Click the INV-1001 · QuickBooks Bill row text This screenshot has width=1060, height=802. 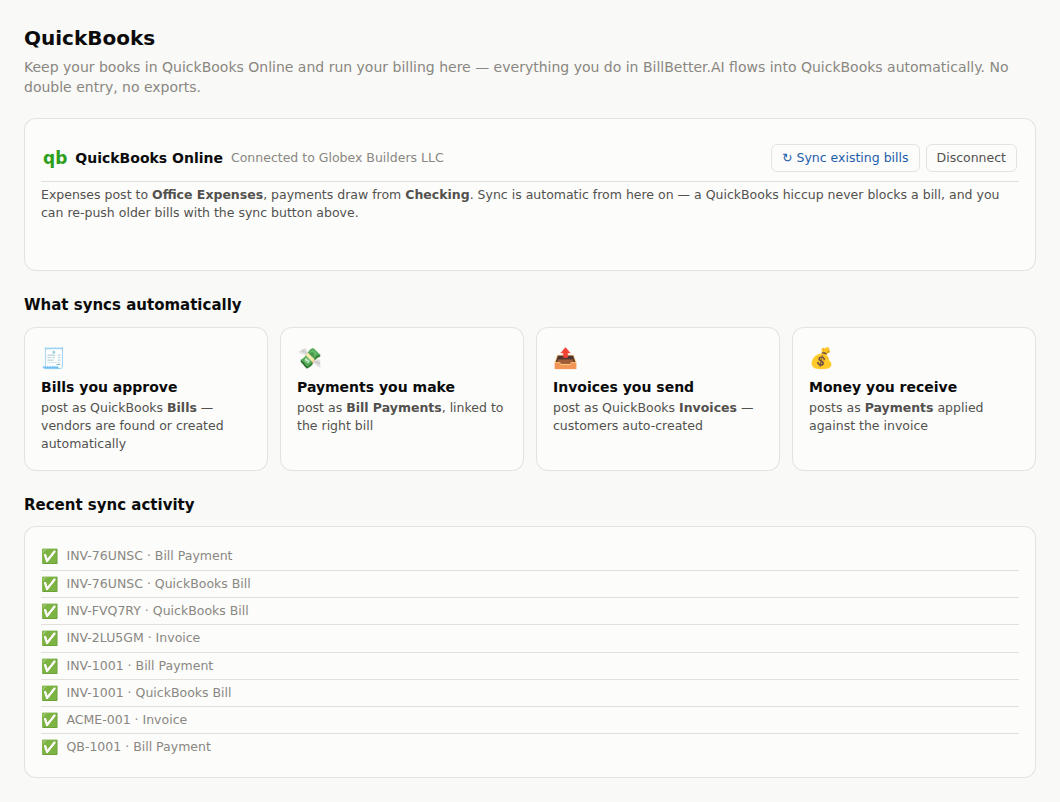tap(149, 692)
